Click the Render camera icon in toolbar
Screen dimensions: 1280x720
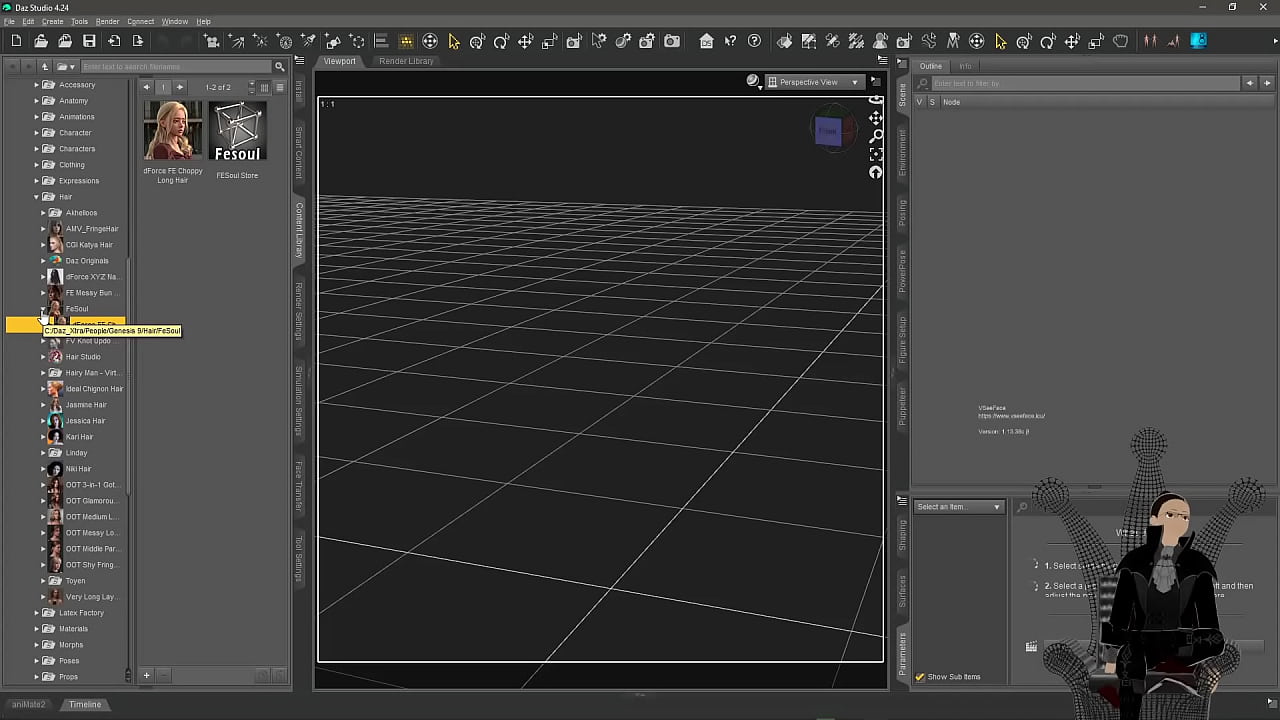672,41
